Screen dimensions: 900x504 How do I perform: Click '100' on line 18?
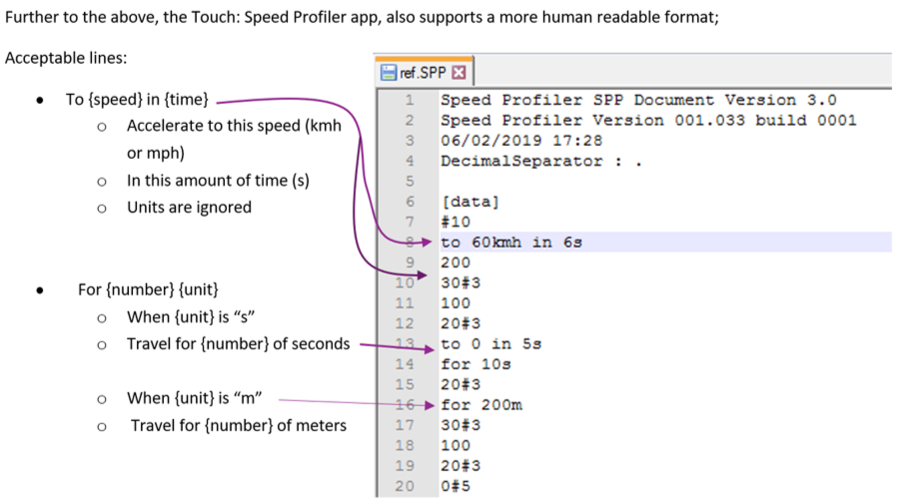click(x=455, y=445)
